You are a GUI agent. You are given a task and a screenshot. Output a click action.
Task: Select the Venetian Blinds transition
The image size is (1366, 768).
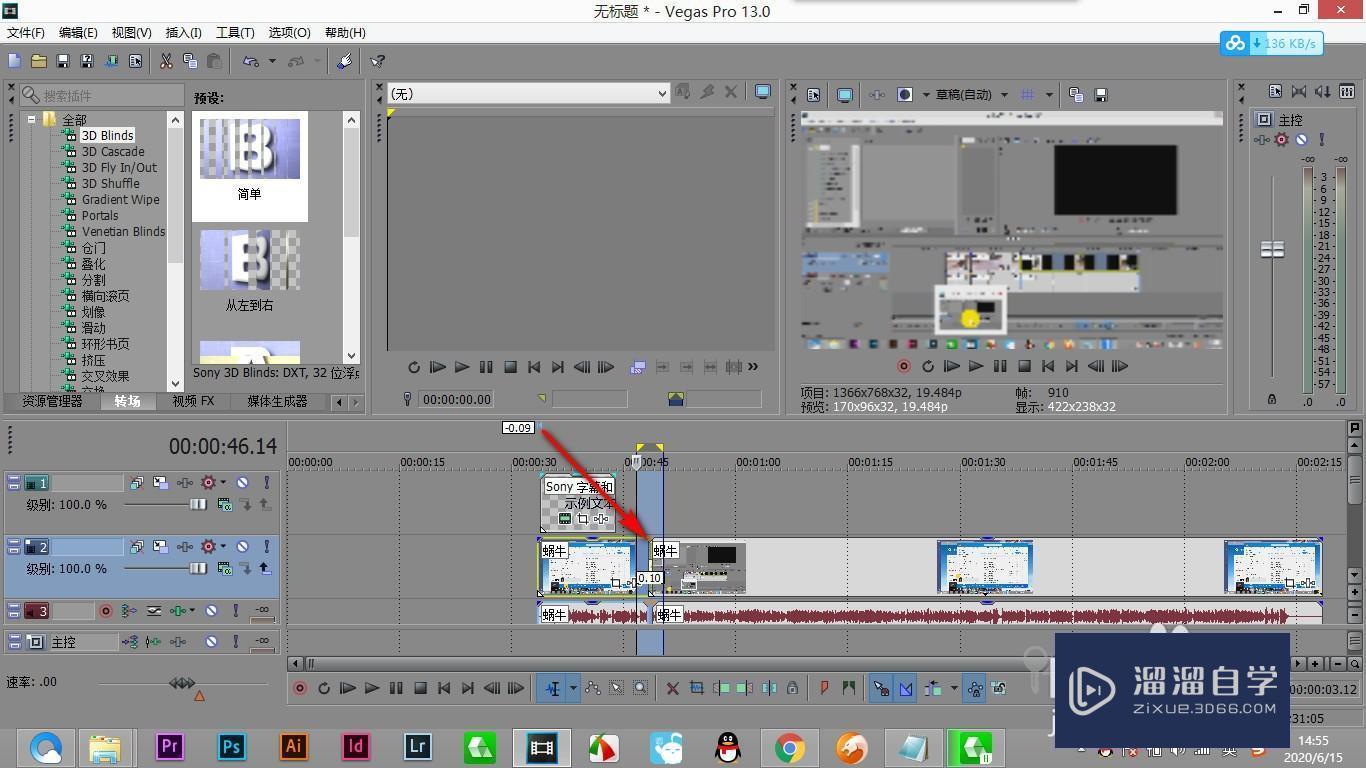123,231
